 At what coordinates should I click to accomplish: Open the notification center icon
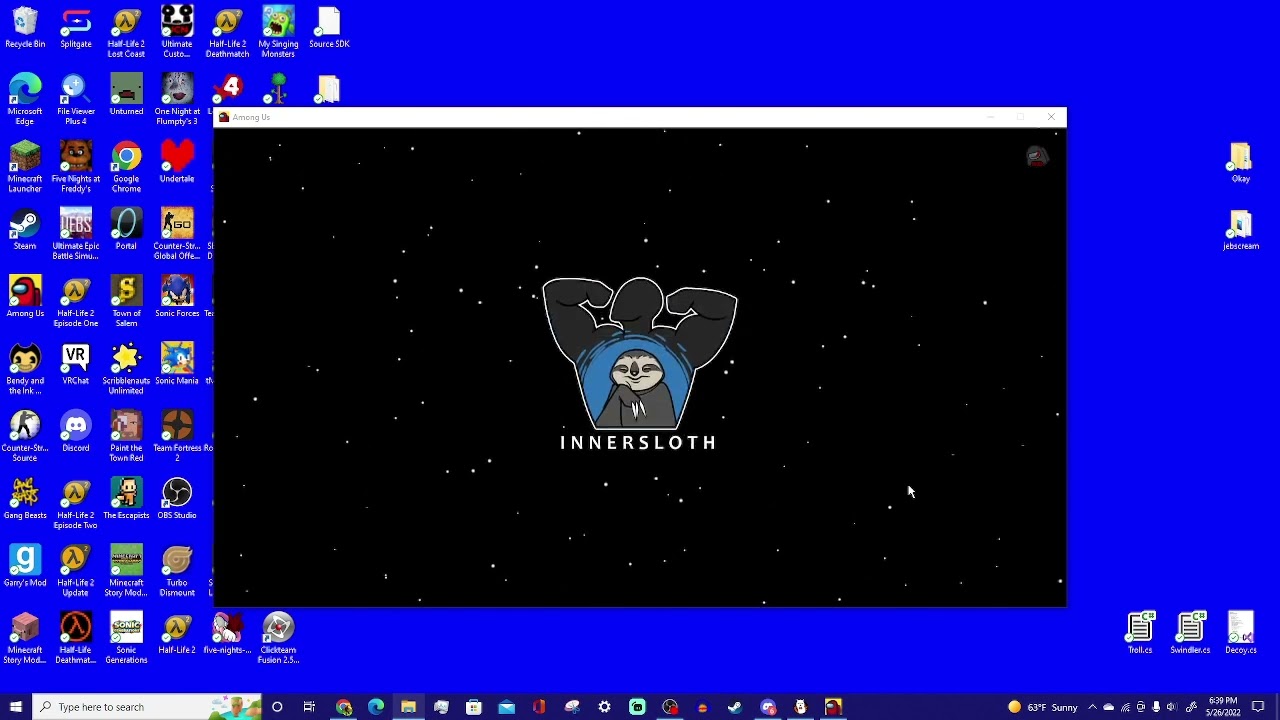click(x=1258, y=707)
